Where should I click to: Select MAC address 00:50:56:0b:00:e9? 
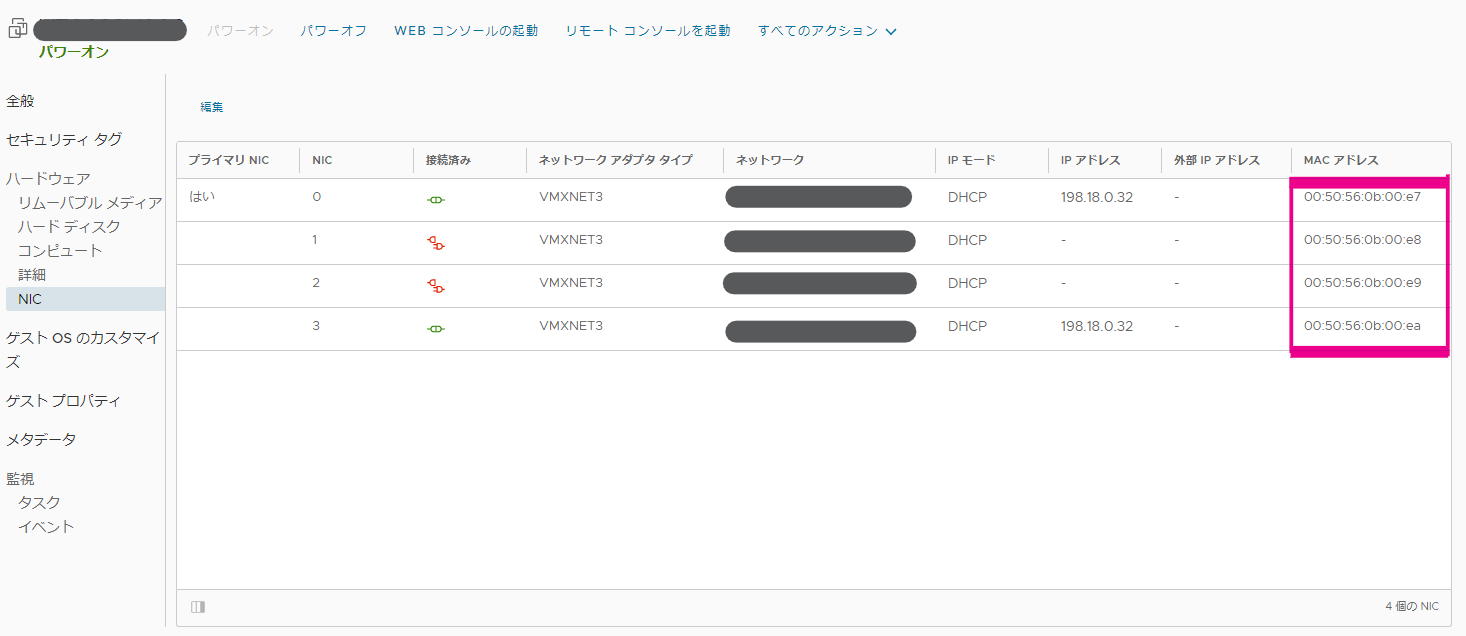[x=1362, y=283]
